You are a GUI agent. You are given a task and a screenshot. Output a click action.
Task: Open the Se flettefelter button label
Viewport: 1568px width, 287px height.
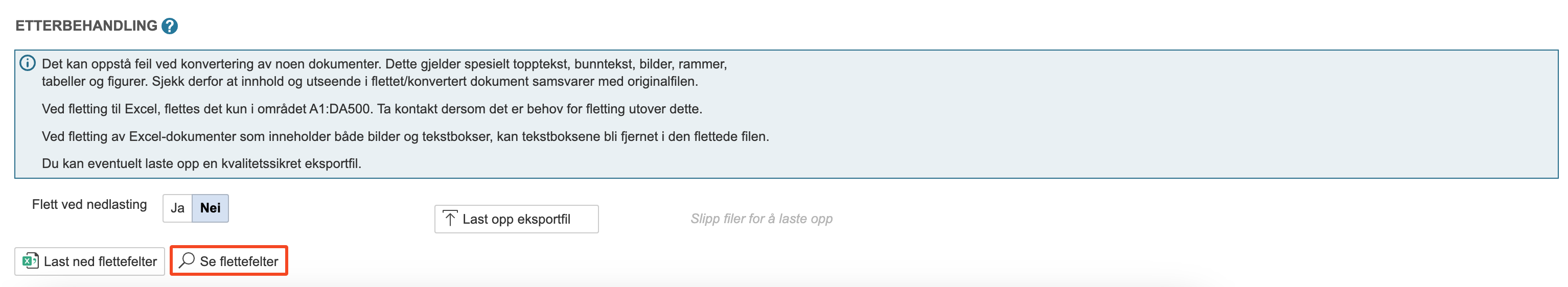pyautogui.click(x=239, y=261)
